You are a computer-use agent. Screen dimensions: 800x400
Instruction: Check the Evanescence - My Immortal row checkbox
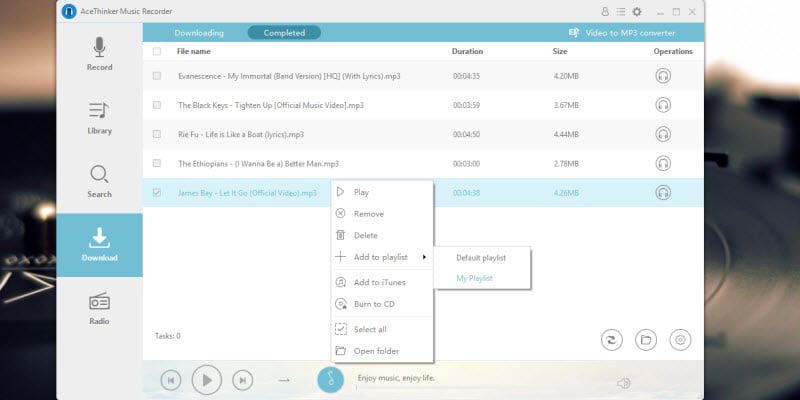(157, 76)
